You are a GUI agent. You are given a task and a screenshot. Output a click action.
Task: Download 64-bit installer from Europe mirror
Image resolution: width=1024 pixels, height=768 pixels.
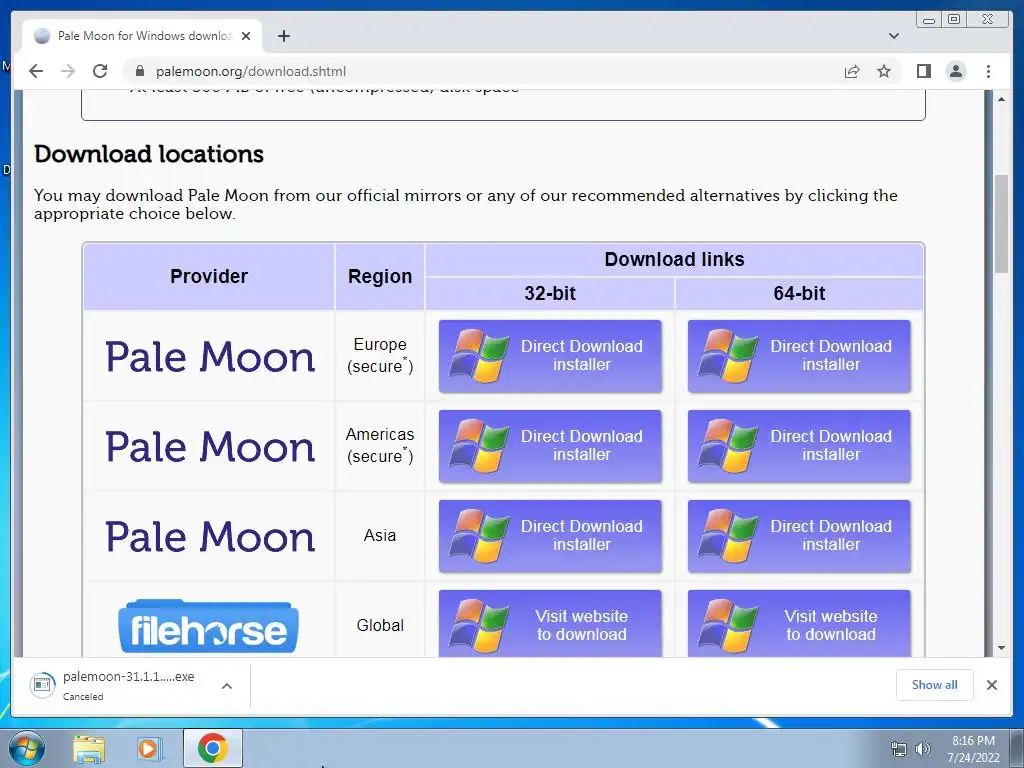[x=799, y=356]
